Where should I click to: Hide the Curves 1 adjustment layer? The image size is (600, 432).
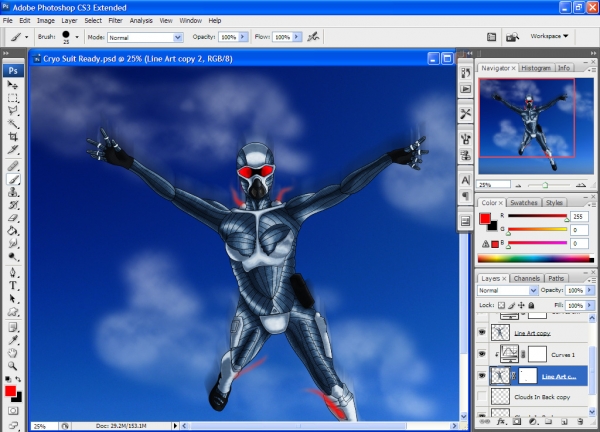click(482, 354)
